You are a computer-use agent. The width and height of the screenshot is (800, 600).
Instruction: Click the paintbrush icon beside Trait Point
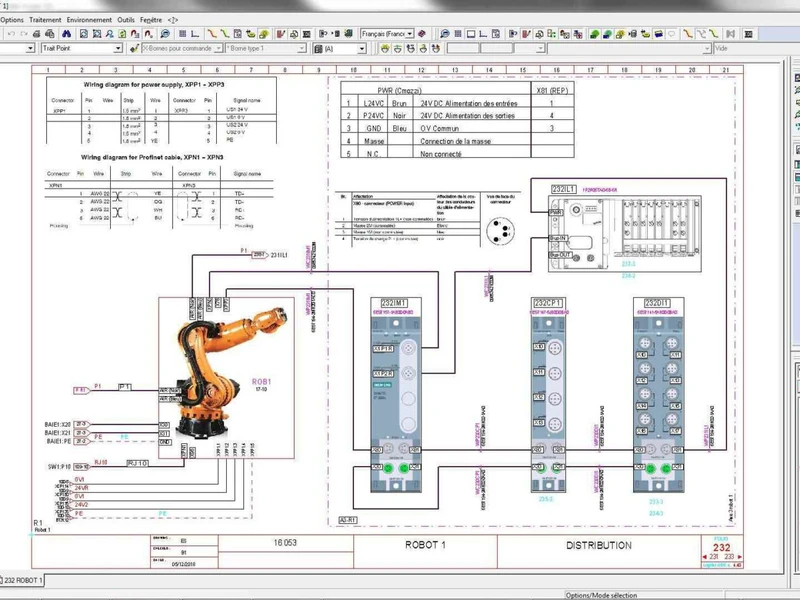[x=134, y=48]
